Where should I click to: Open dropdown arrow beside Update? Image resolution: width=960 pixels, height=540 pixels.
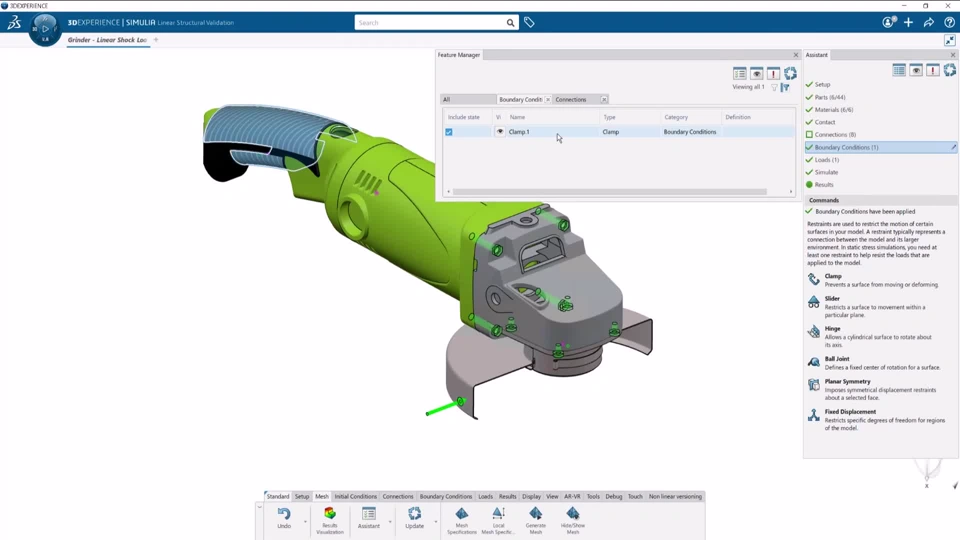[436, 522]
